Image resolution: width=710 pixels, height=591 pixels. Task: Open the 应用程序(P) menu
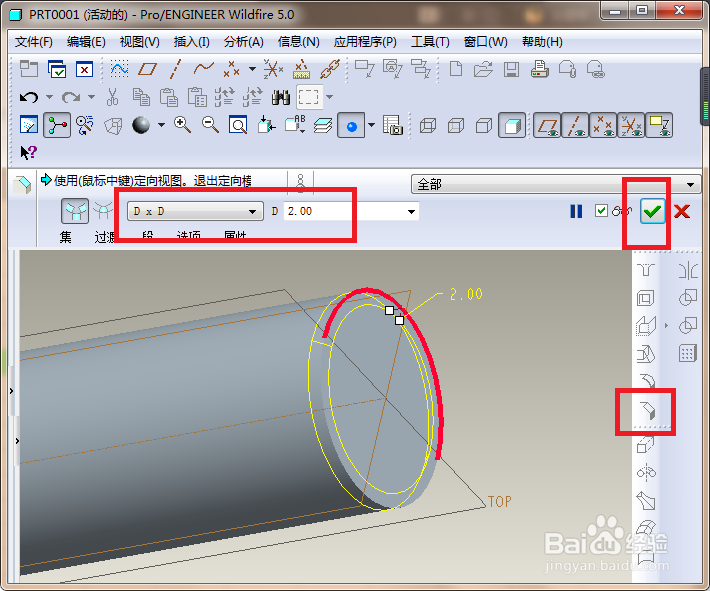365,42
